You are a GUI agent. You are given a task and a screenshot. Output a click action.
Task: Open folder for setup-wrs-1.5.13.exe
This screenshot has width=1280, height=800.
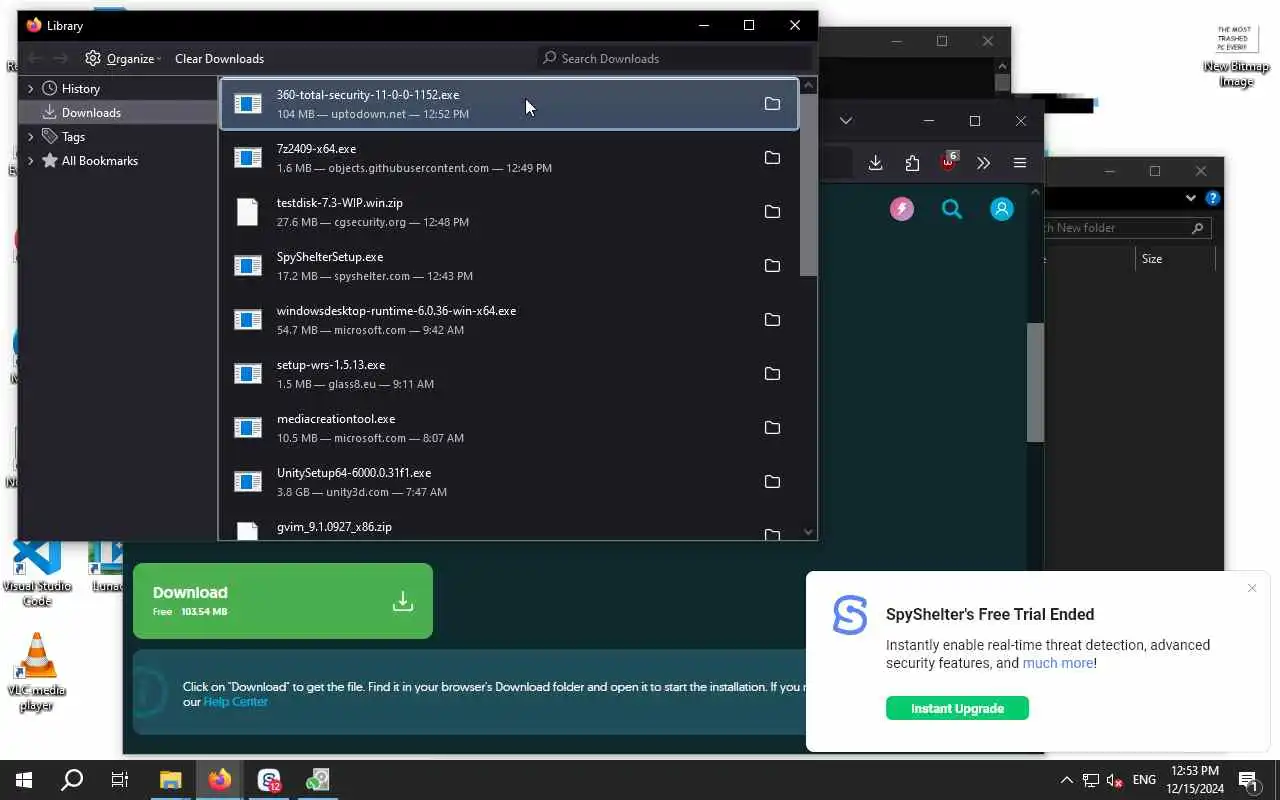tap(772, 374)
